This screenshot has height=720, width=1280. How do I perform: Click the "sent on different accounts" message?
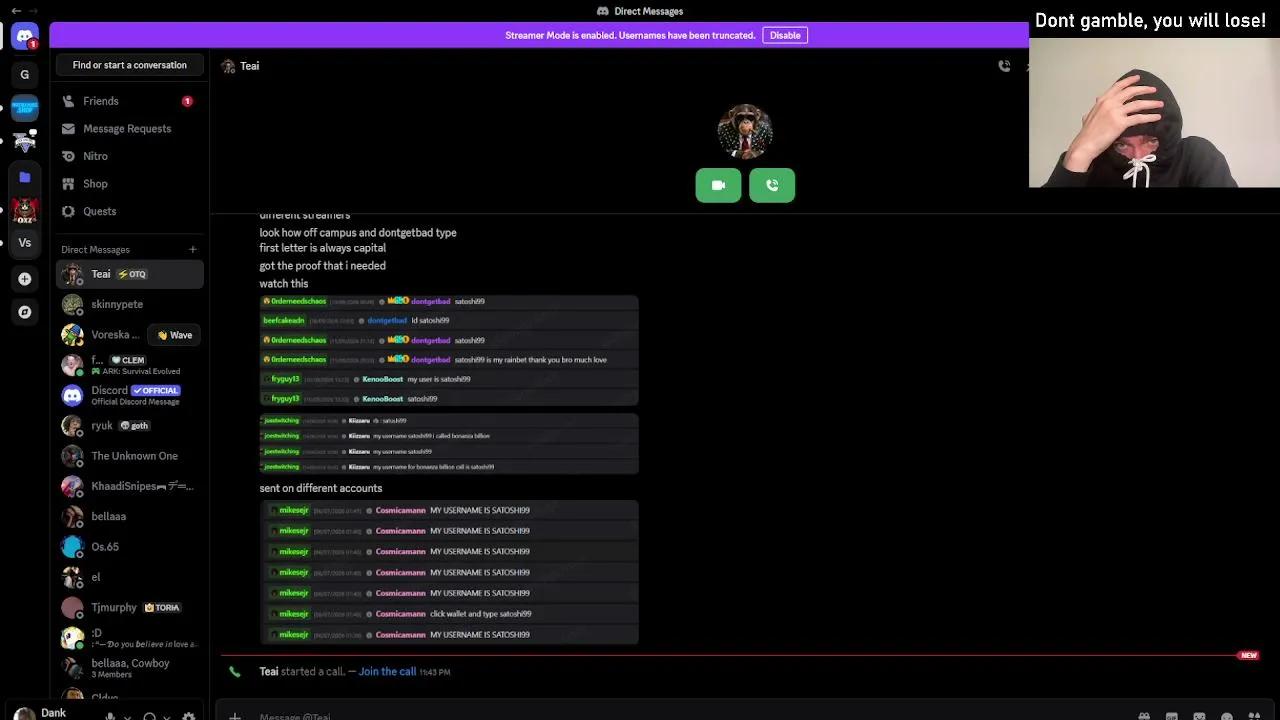click(x=321, y=488)
